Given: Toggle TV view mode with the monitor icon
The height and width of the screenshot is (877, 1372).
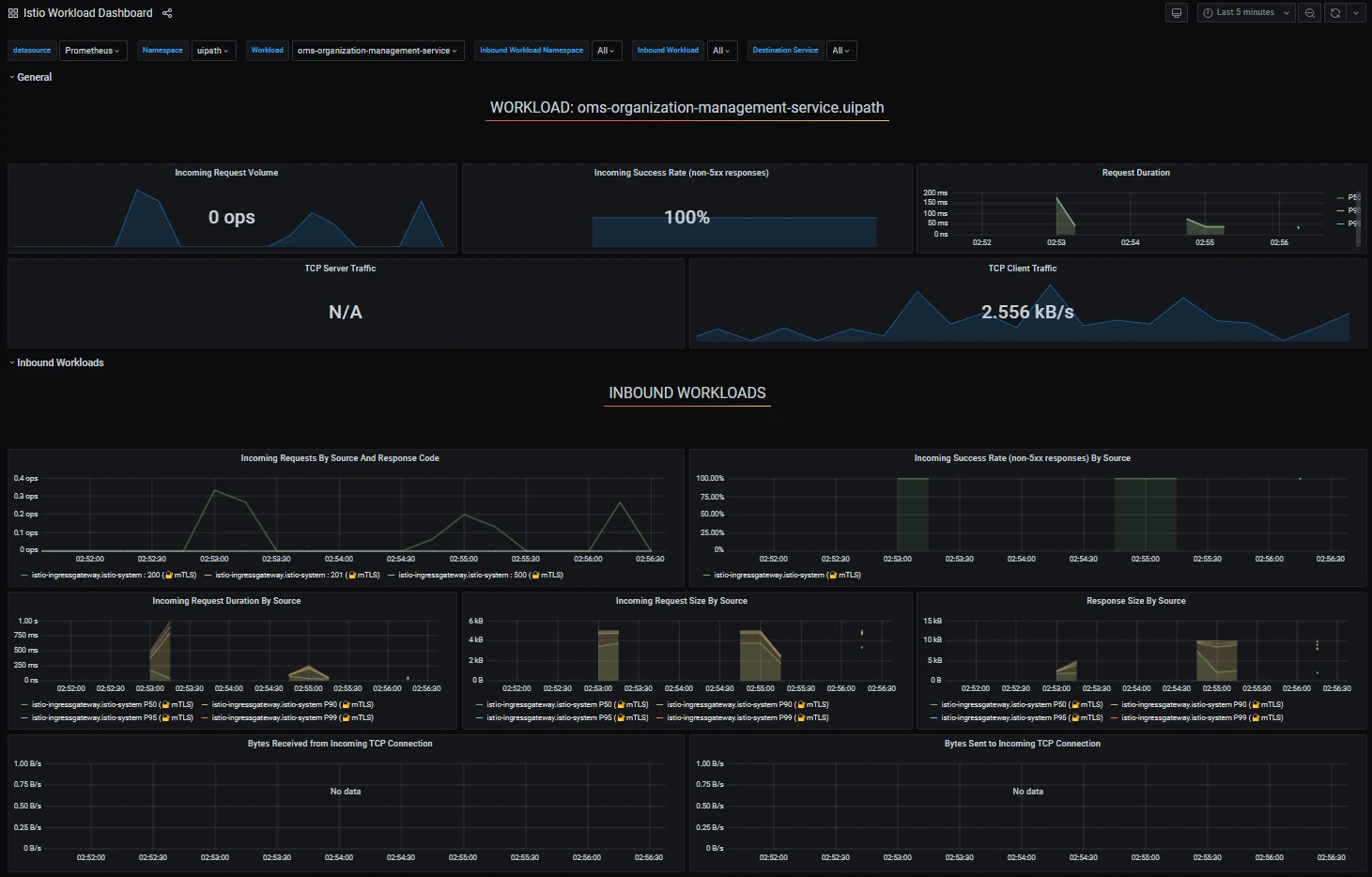Looking at the screenshot, I should tap(1176, 13).
